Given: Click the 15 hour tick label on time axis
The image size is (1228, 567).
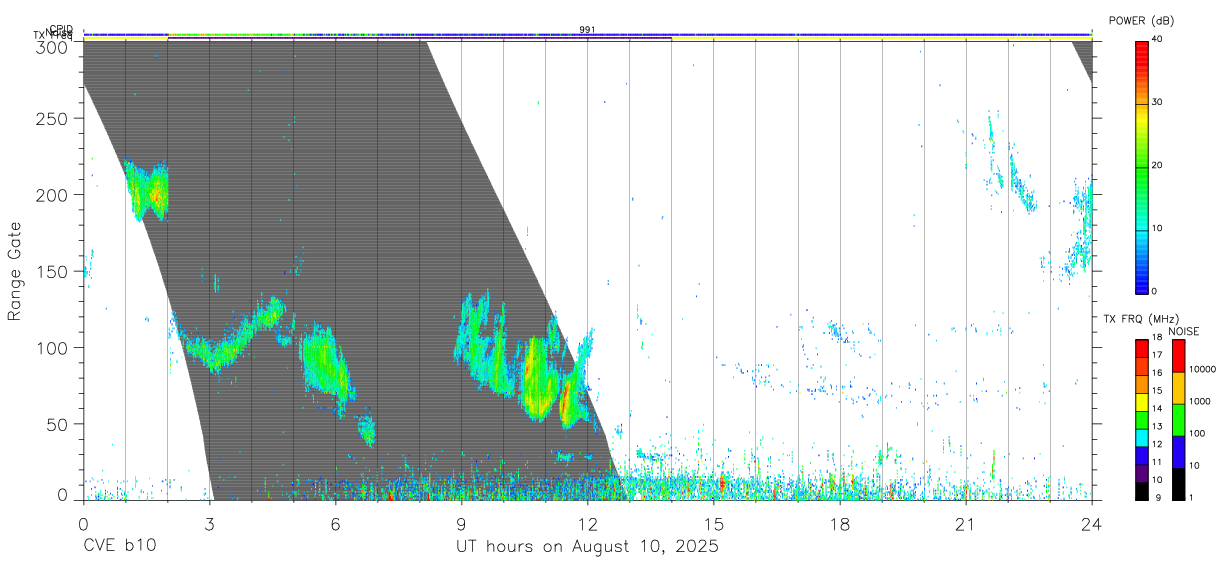Looking at the screenshot, I should coord(714,525).
